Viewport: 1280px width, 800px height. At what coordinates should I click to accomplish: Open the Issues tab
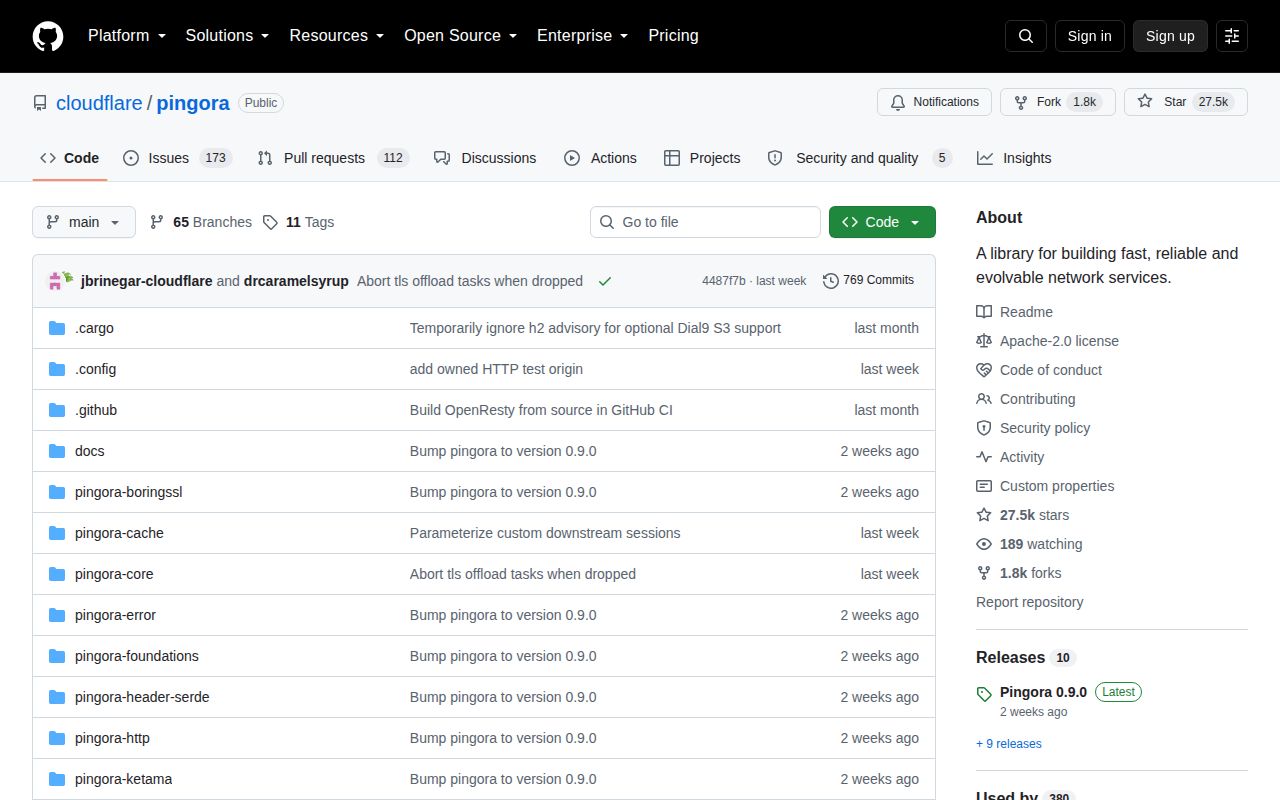(178, 158)
